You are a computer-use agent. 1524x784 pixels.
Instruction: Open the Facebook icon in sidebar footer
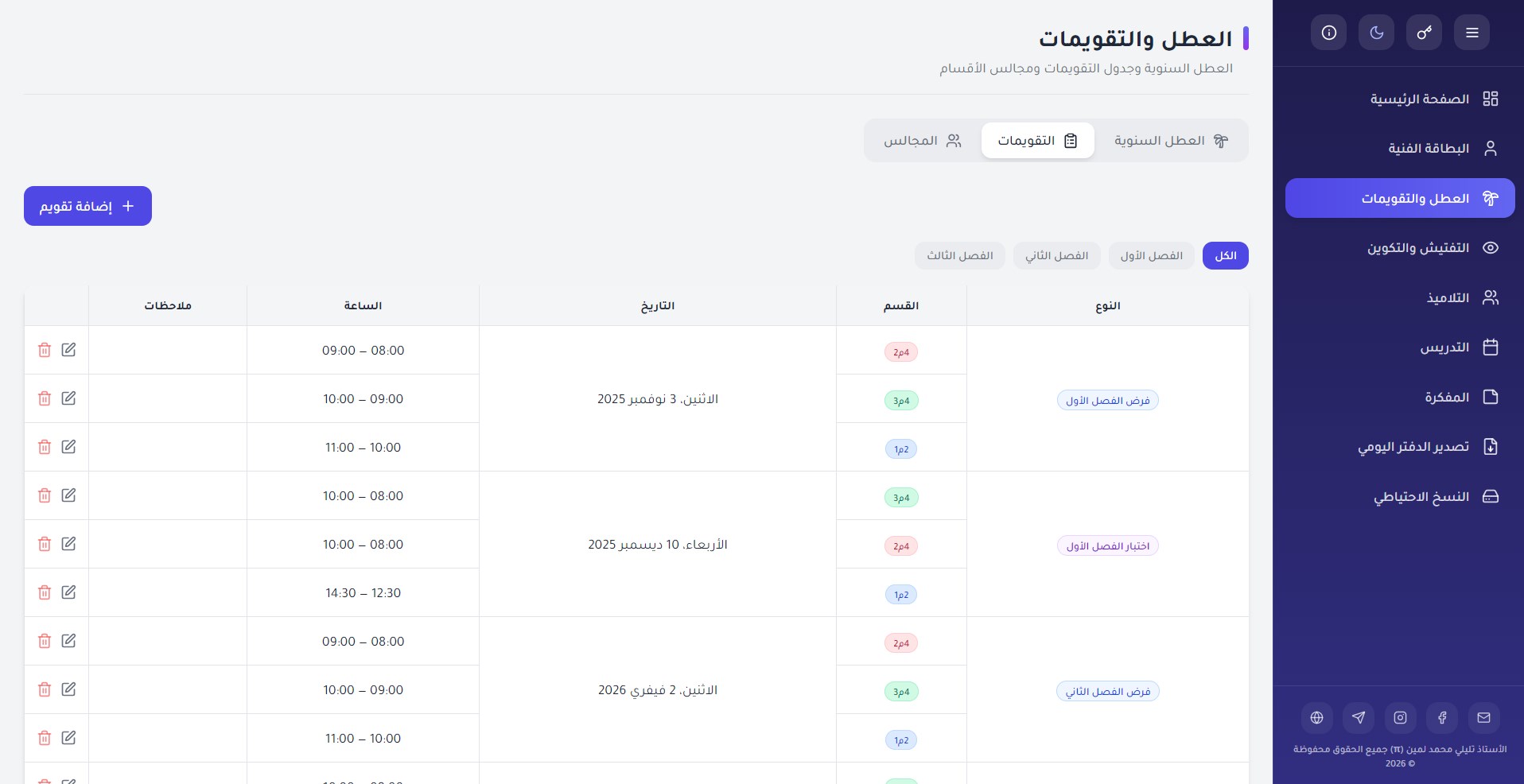pos(1442,717)
